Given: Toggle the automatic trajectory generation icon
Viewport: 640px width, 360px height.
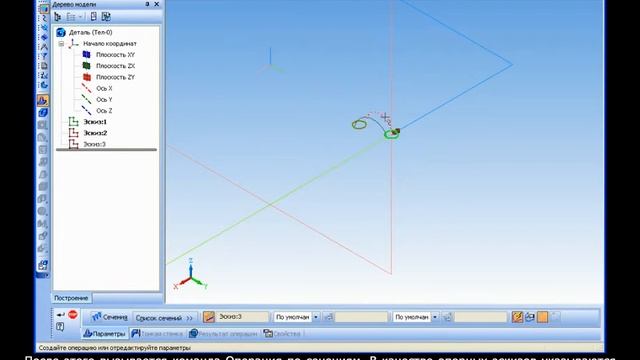Looking at the screenshot, I should click(x=517, y=317).
